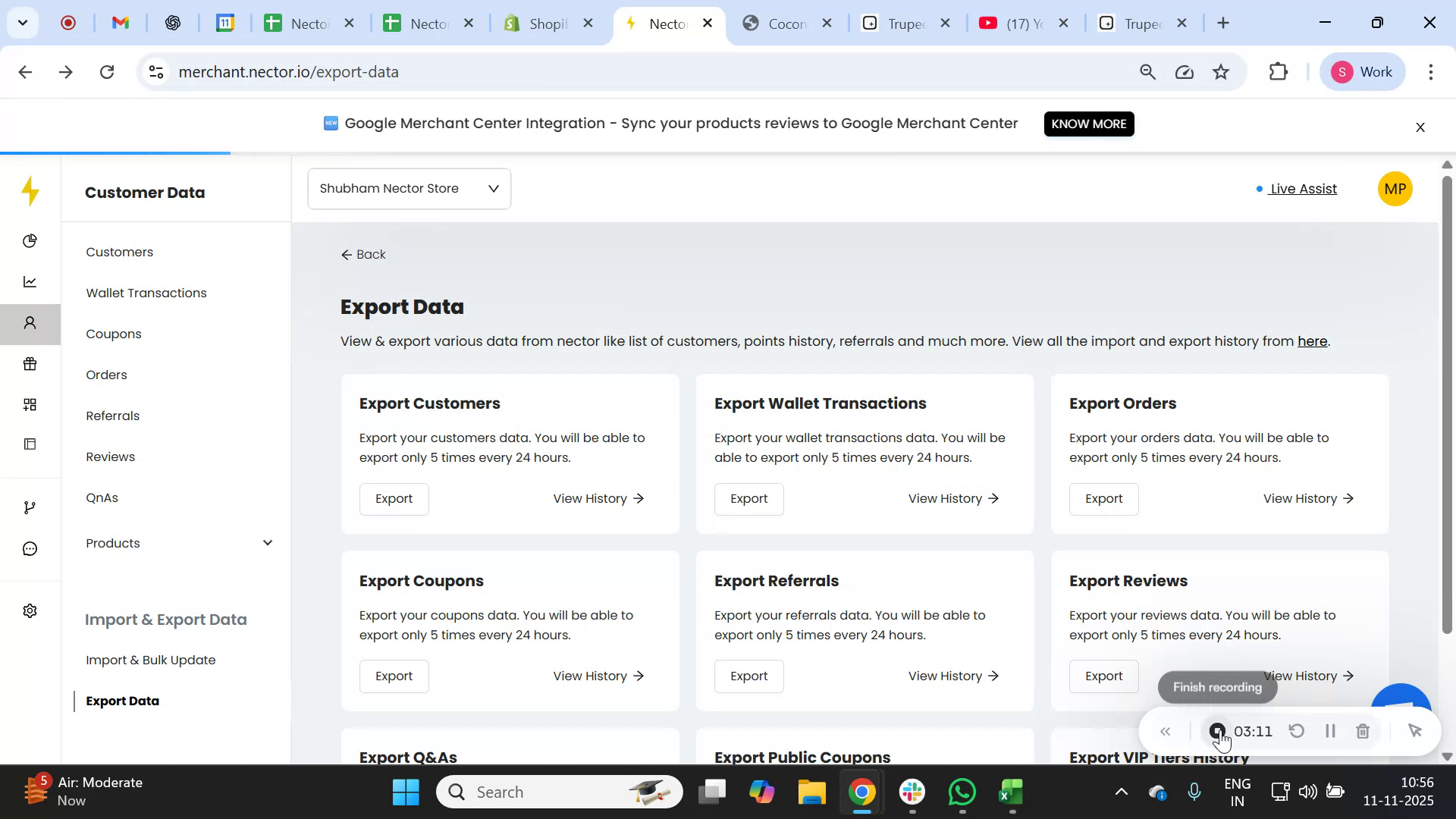
Task: Open the chat bubble sidebar icon
Action: tap(30, 548)
